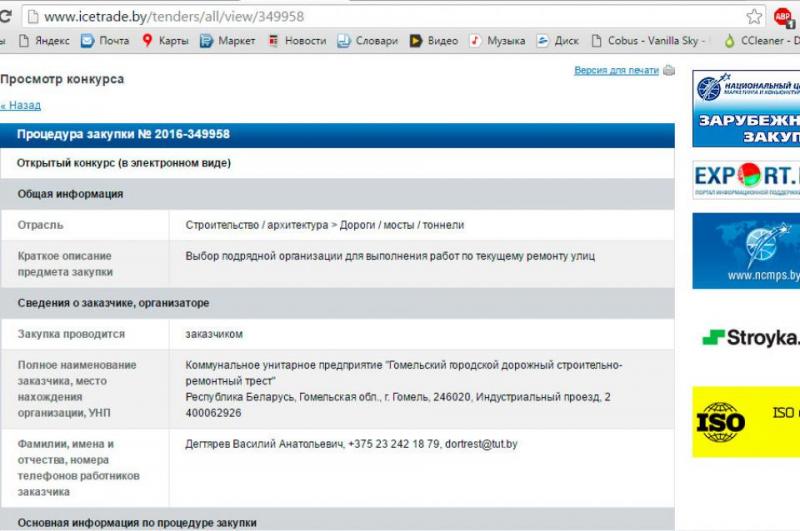The image size is (800, 531).
Task: Click the printer icon beside print version
Action: [x=669, y=70]
